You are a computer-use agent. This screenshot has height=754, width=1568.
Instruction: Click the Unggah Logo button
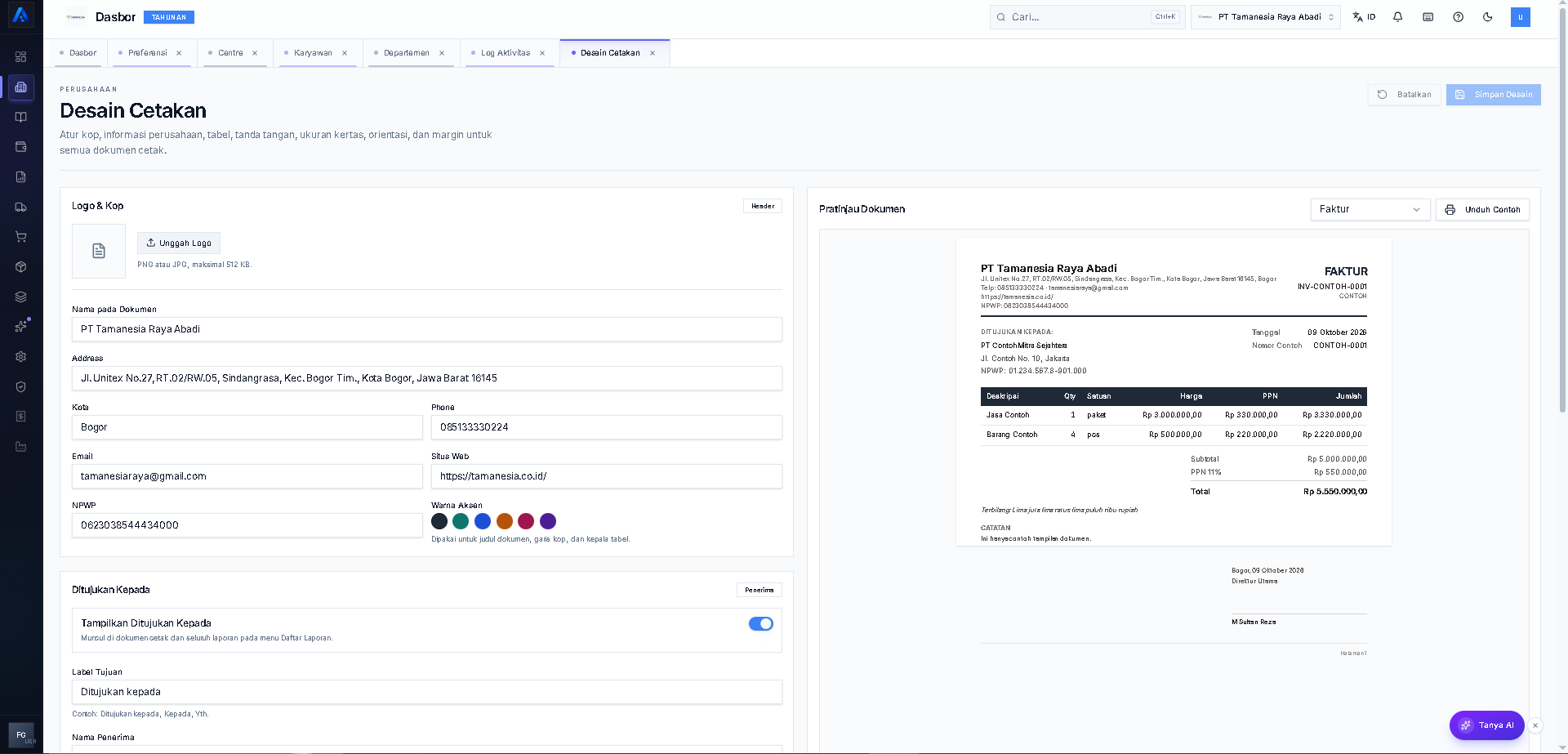click(179, 243)
